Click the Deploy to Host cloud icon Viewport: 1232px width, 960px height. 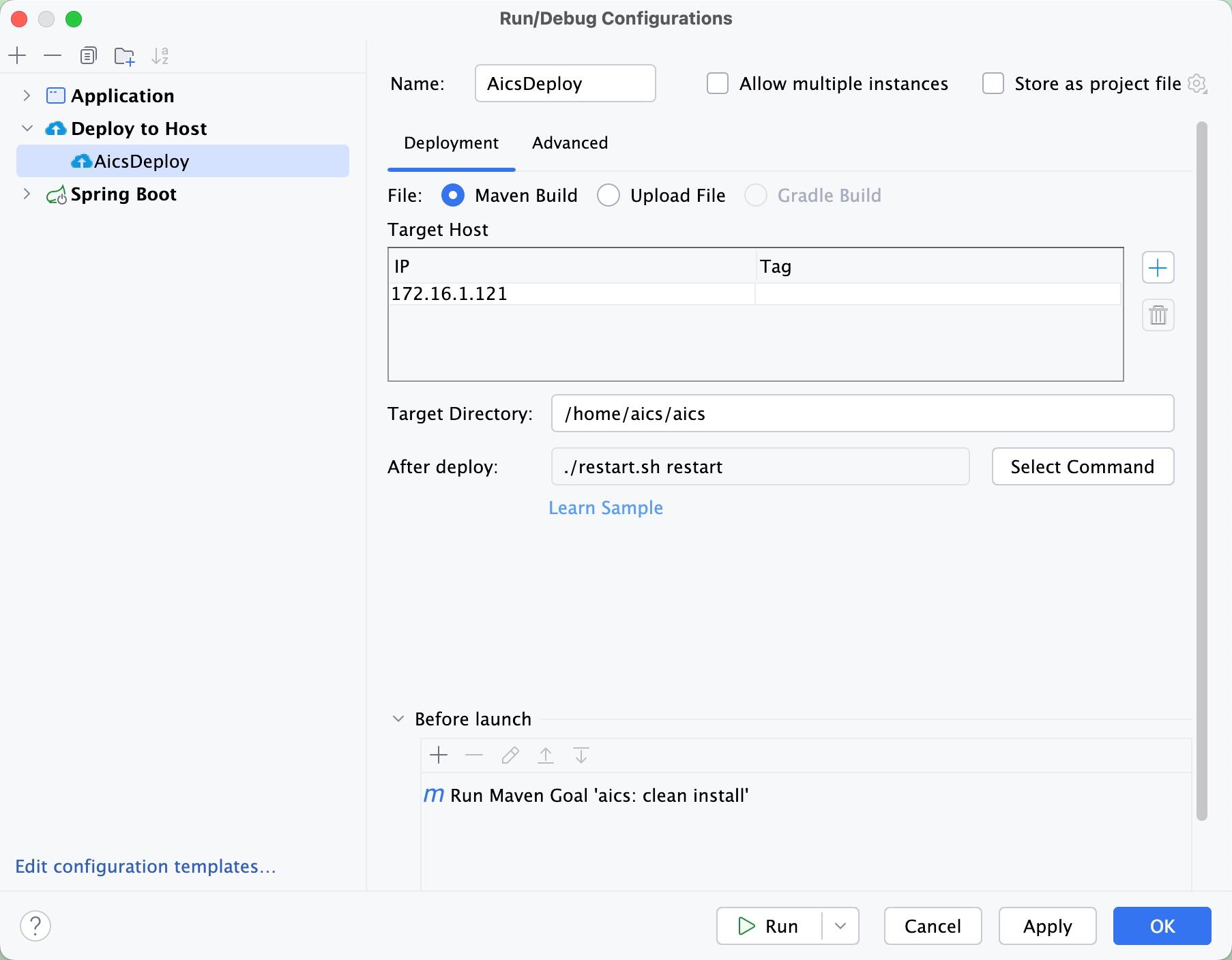tap(55, 128)
